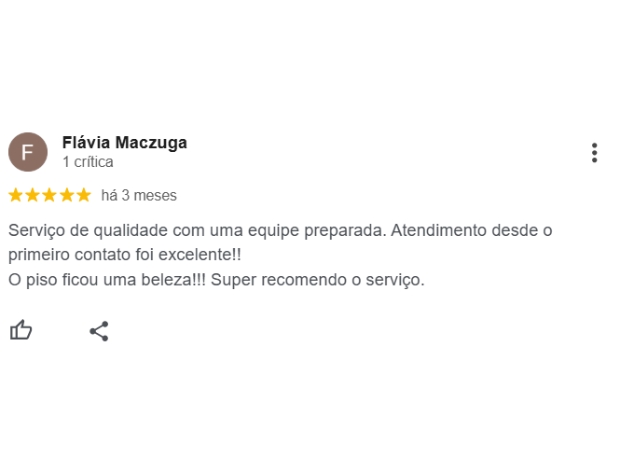Click the fourth yellow rating star
Screen dimensions: 620x469
67,195
